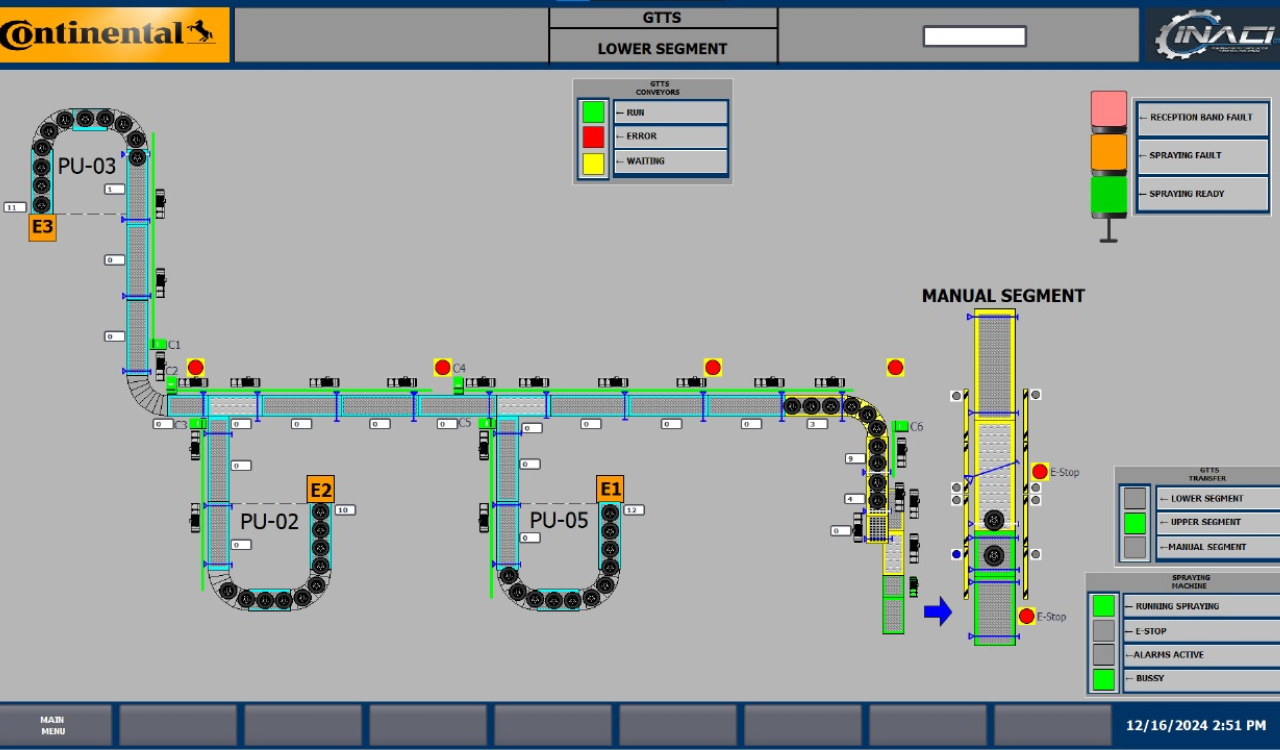Click the blue arrow near the manual segment

pos(937,611)
